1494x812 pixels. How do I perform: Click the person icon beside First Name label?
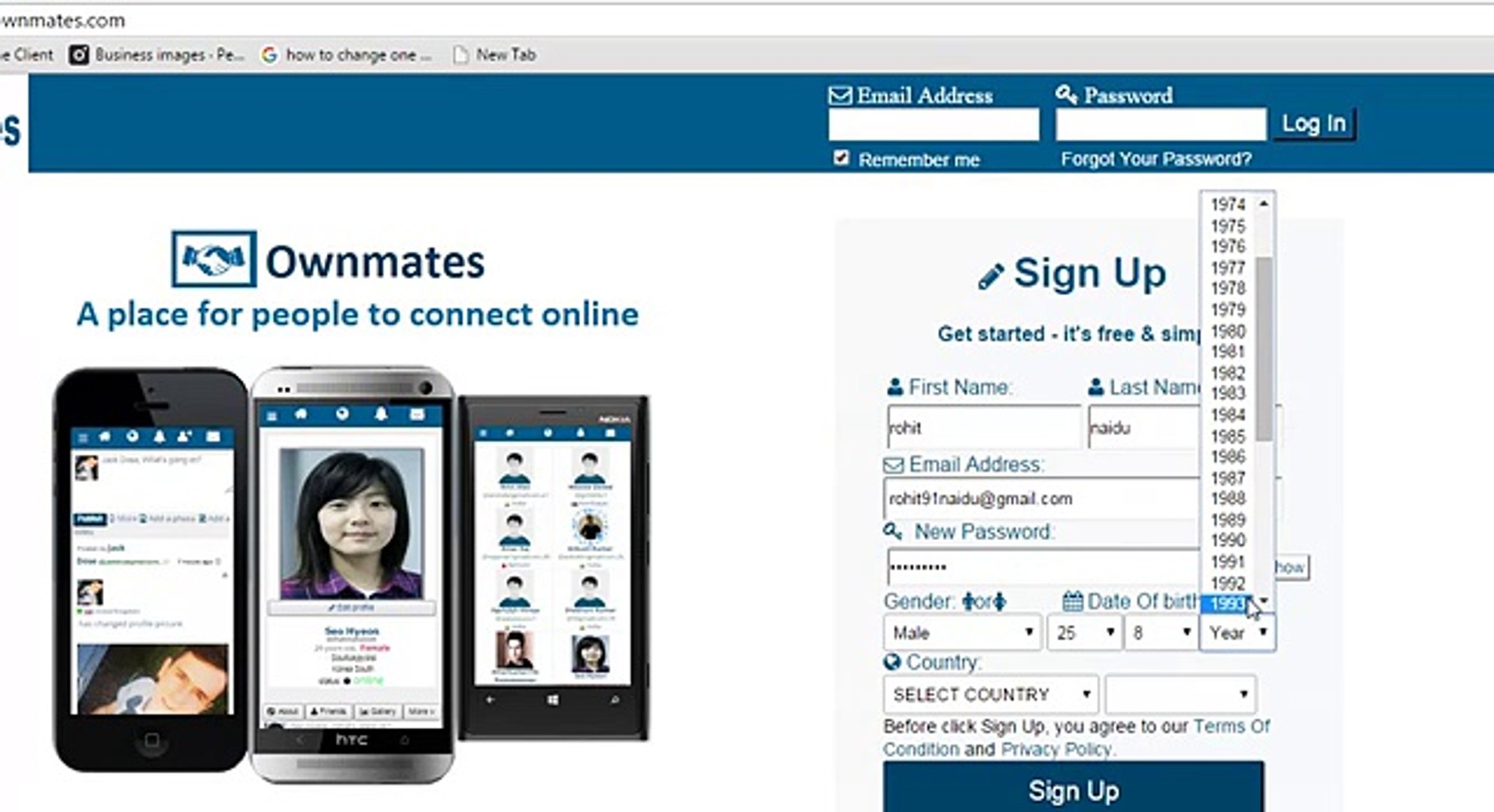click(x=894, y=386)
